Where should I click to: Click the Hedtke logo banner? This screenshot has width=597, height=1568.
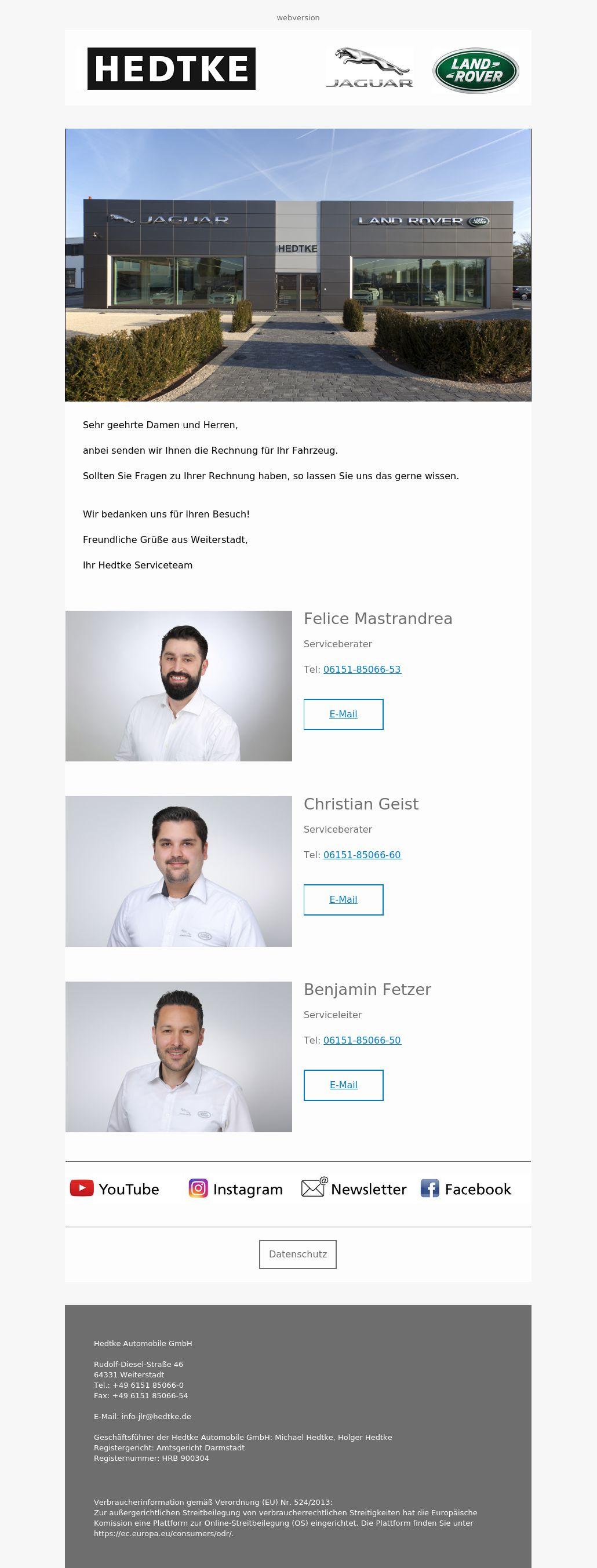(x=172, y=69)
